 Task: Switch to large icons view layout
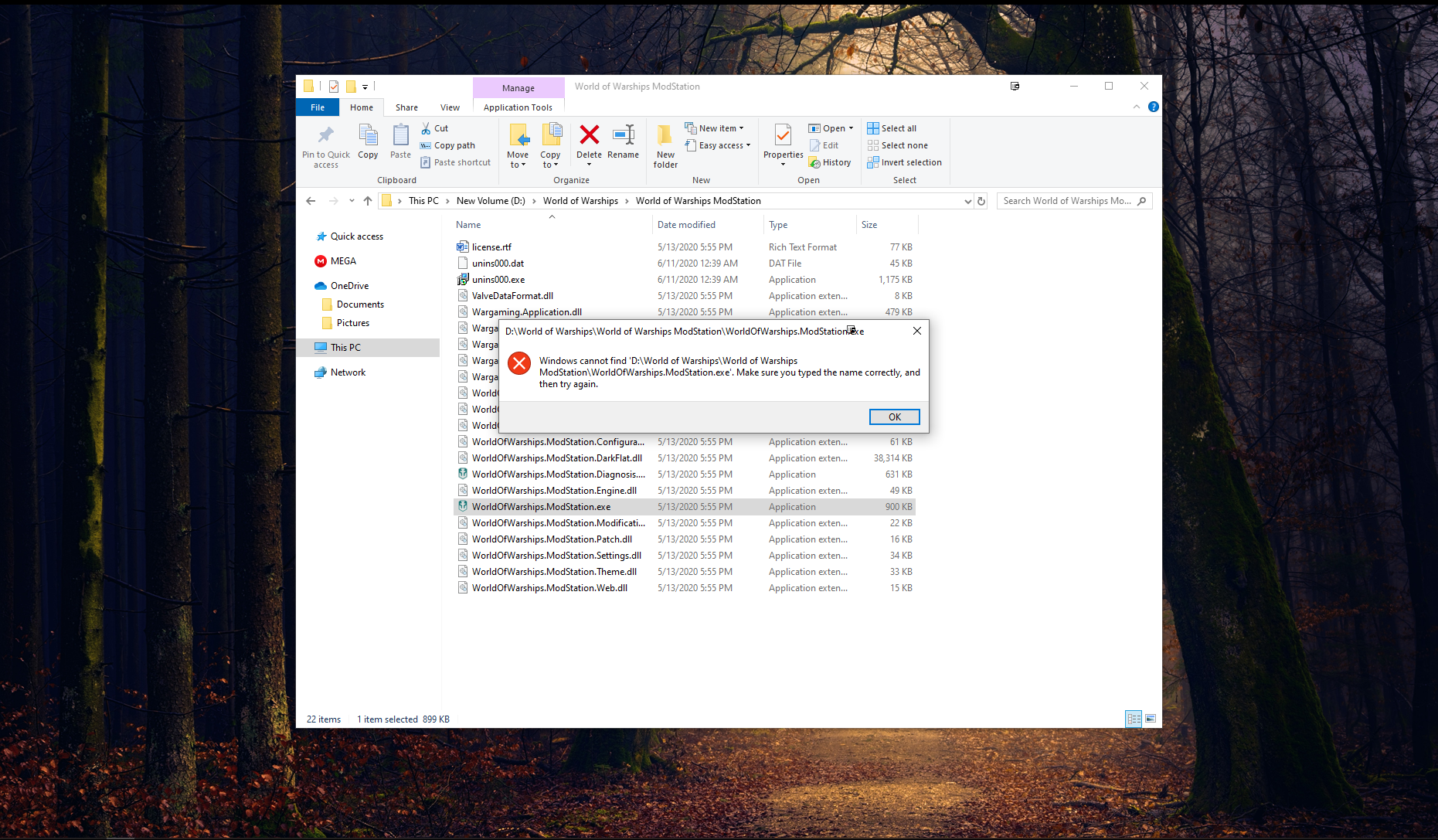(x=1151, y=719)
